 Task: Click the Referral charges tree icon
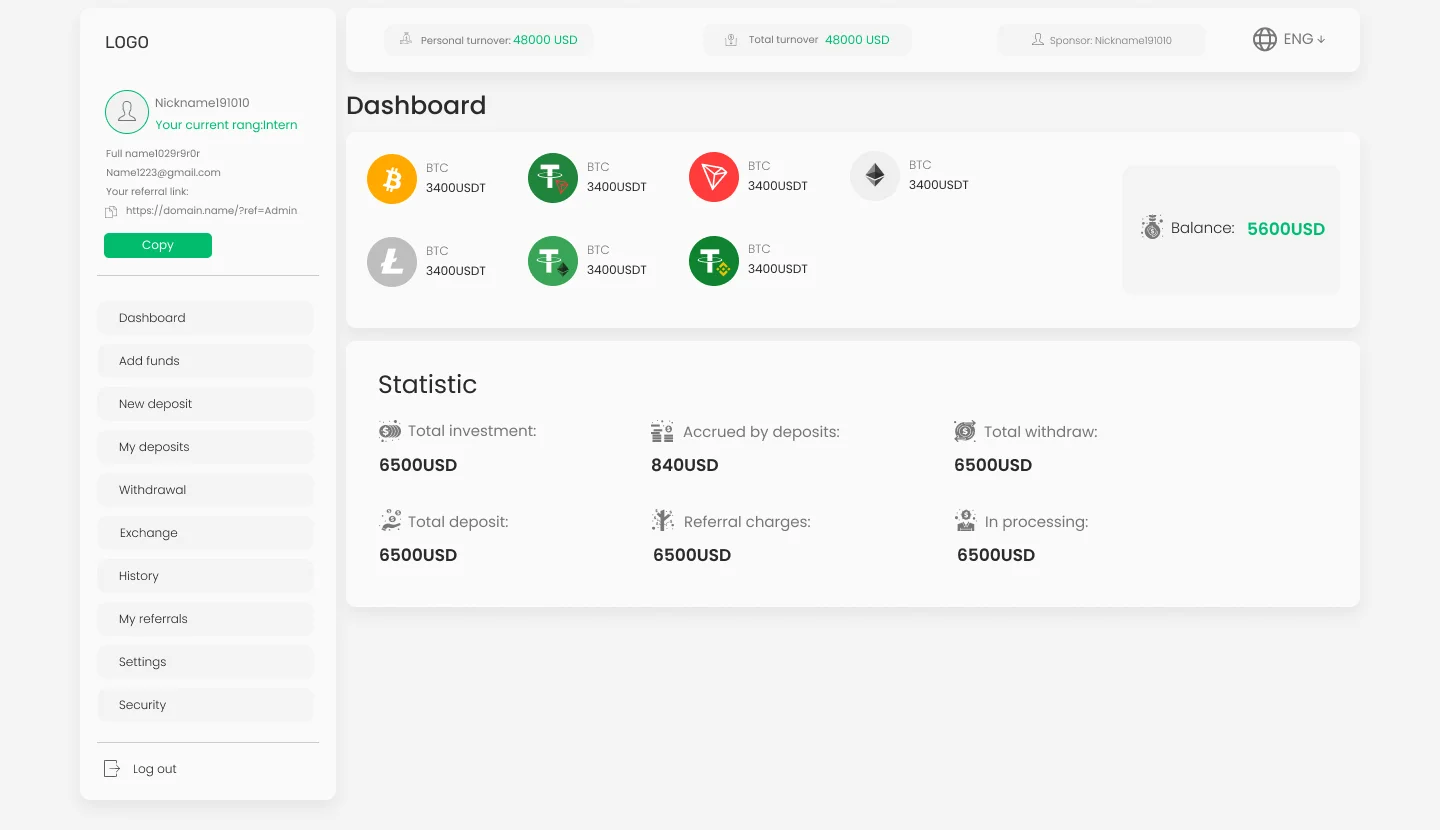[663, 521]
